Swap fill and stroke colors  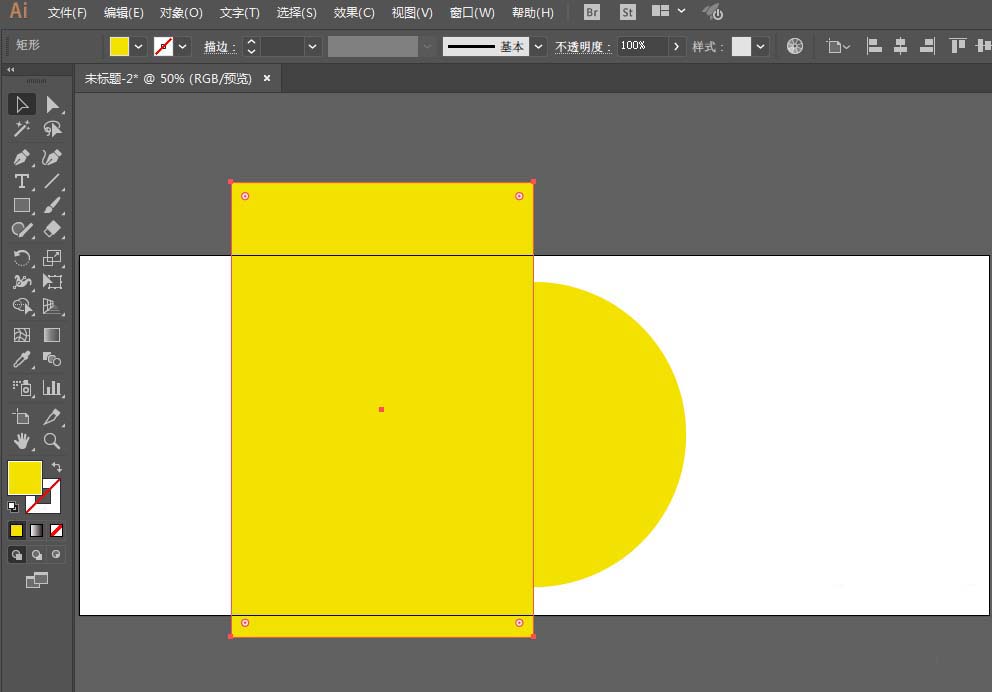tap(57, 467)
